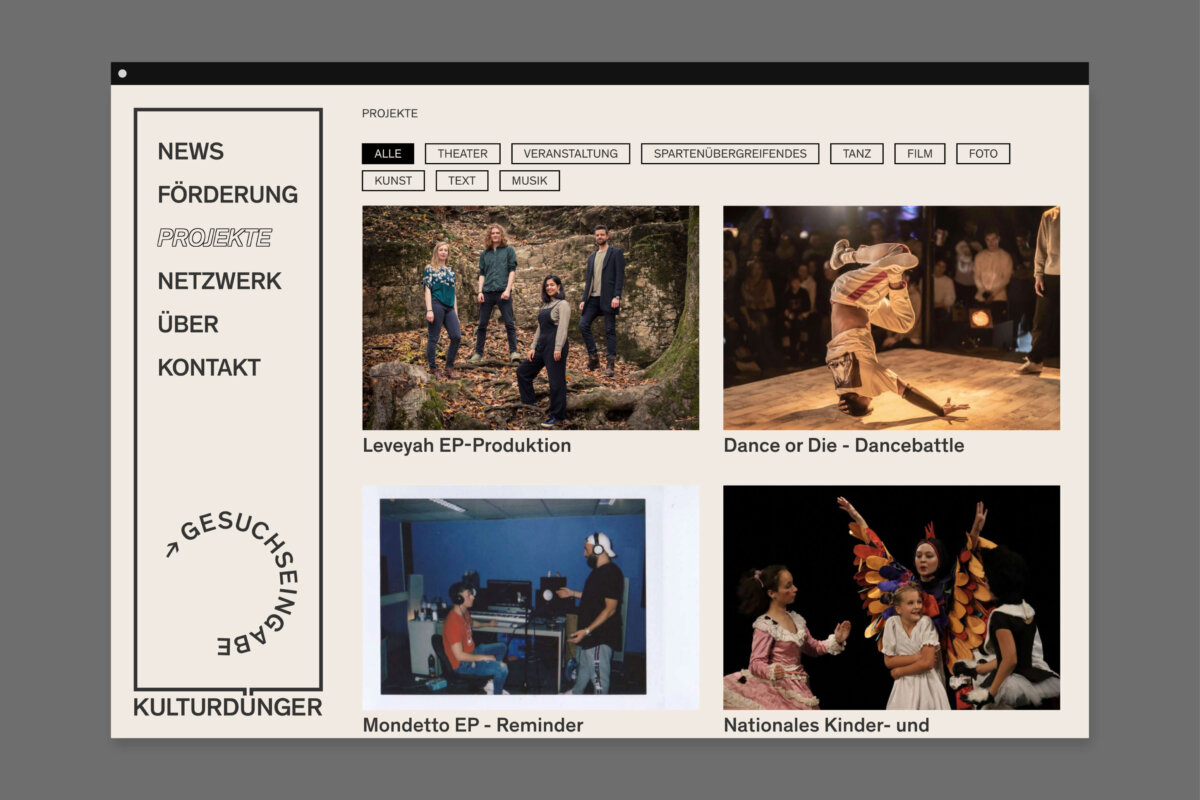Image resolution: width=1200 pixels, height=800 pixels.
Task: Go to the FÖRDERUNG page
Action: [x=228, y=194]
